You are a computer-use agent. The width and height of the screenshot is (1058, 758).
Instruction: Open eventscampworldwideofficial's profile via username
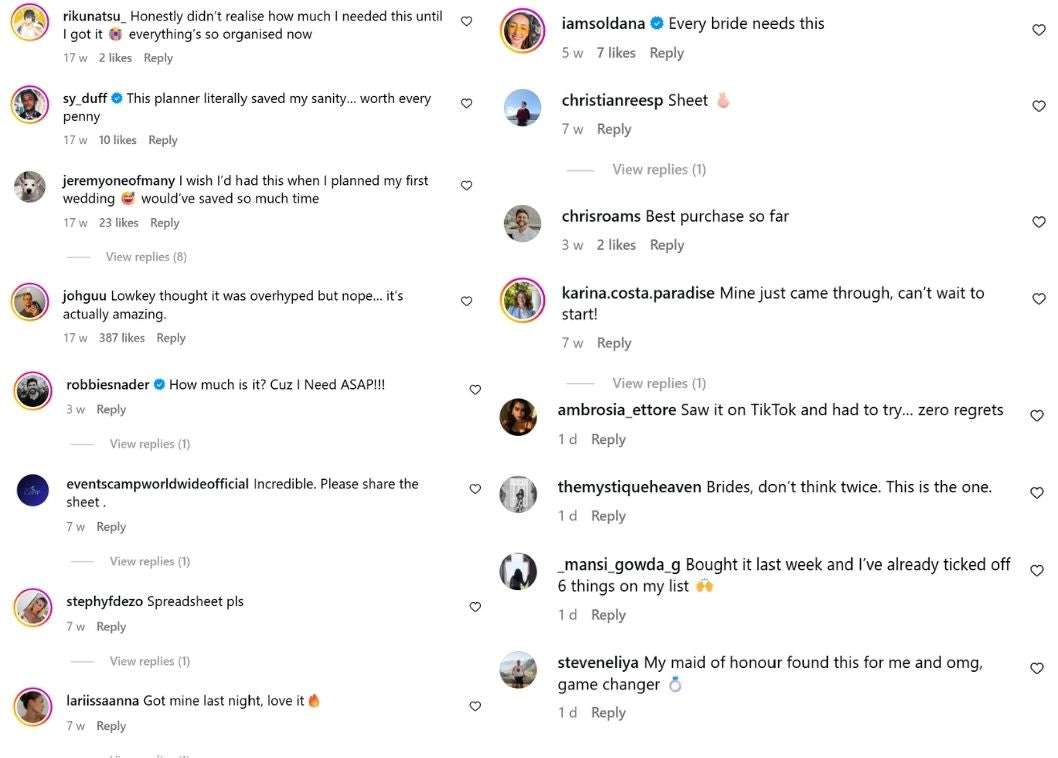point(157,484)
